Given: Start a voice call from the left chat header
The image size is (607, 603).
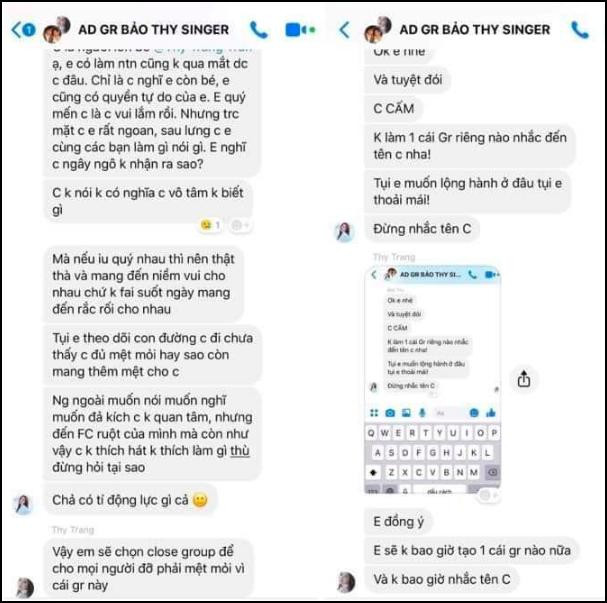Looking at the screenshot, I should (x=259, y=30).
